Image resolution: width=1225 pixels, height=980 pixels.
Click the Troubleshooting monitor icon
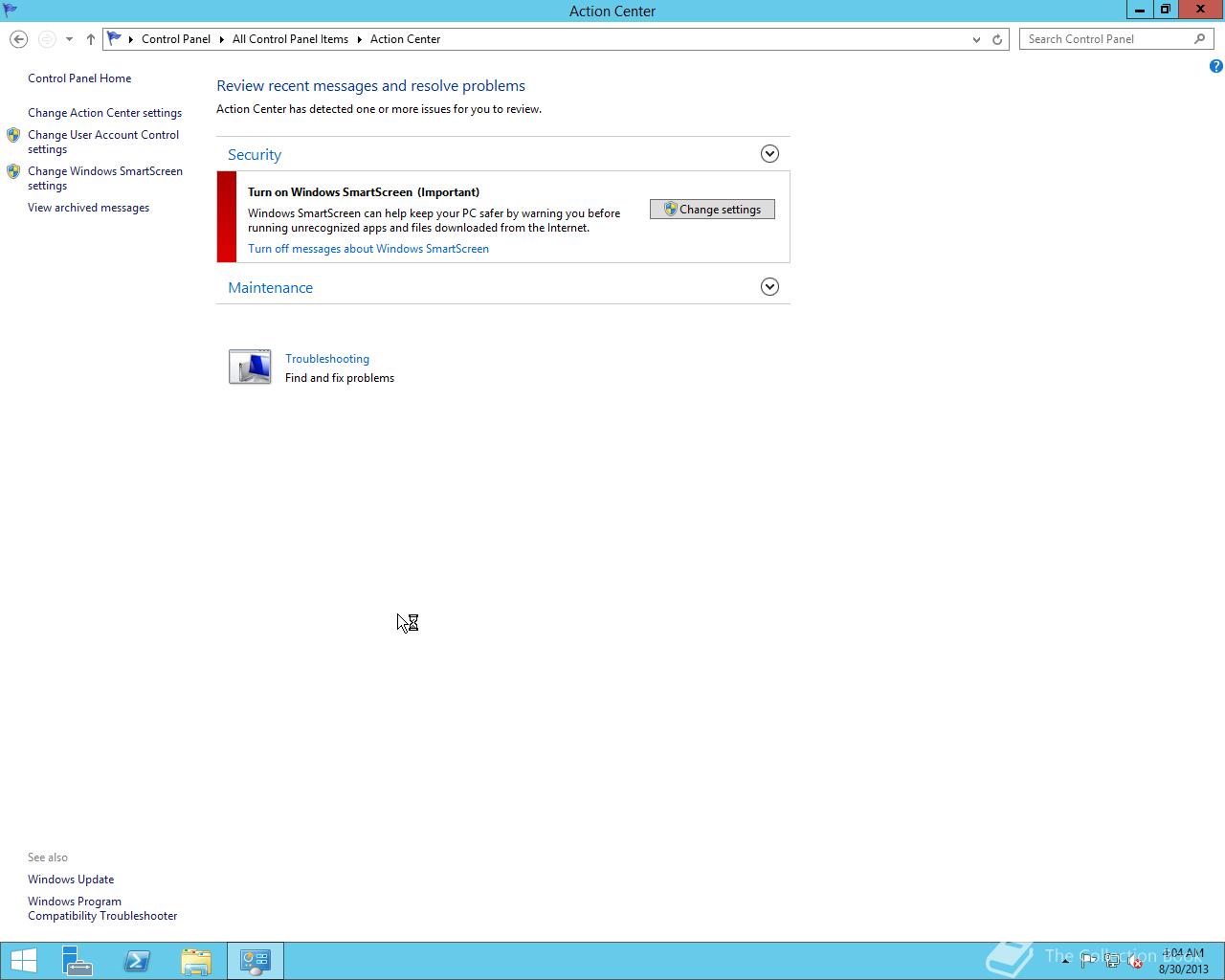[x=250, y=367]
